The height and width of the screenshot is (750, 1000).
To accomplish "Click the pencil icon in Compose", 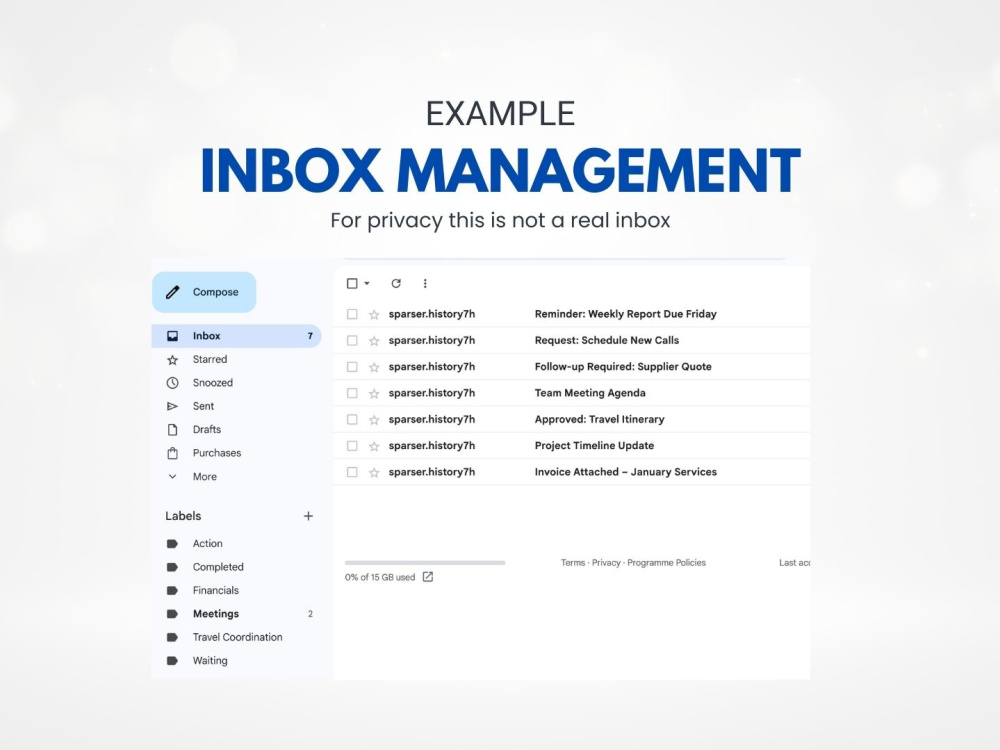I will (x=172, y=292).
